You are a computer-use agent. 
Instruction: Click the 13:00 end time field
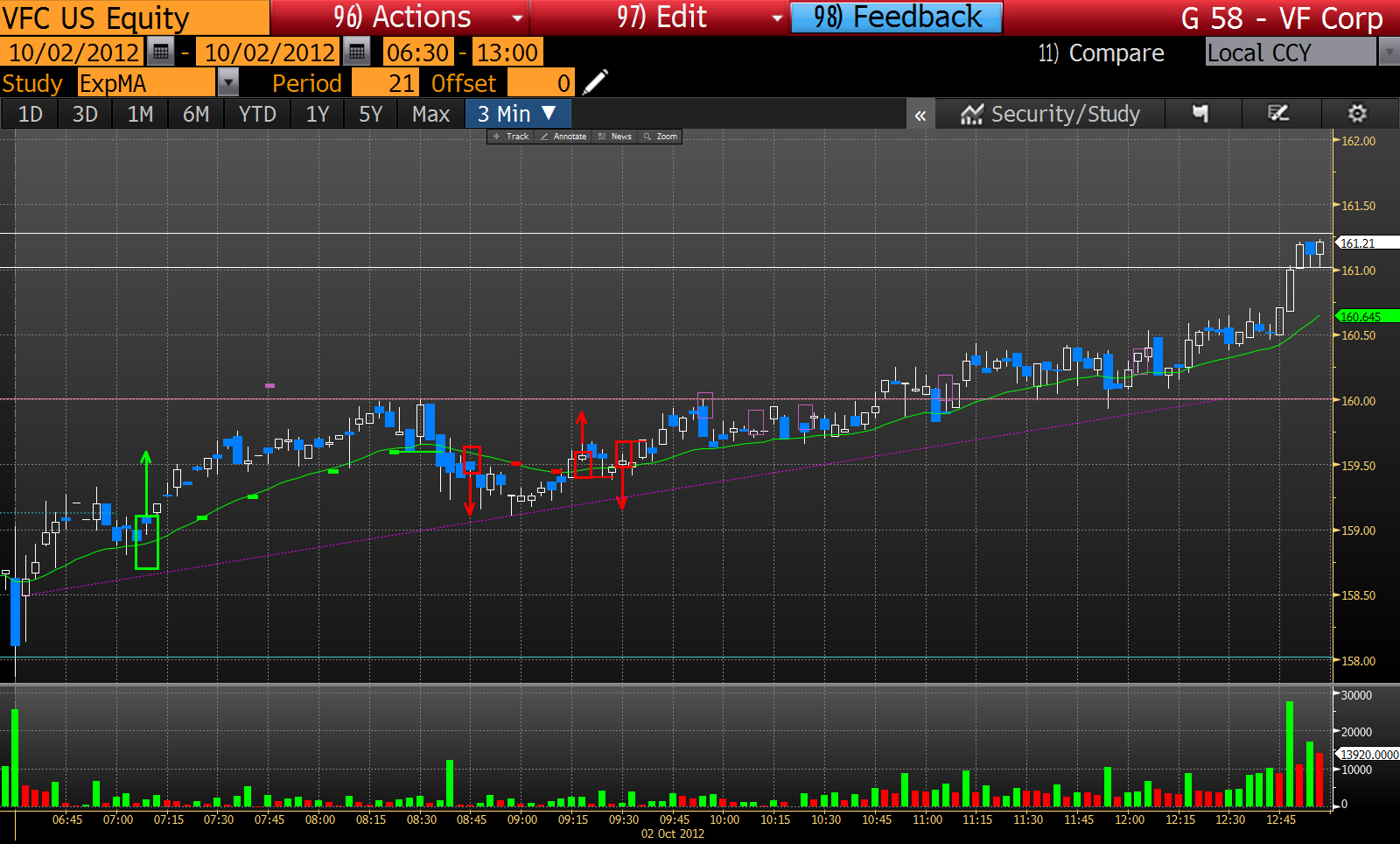[507, 53]
